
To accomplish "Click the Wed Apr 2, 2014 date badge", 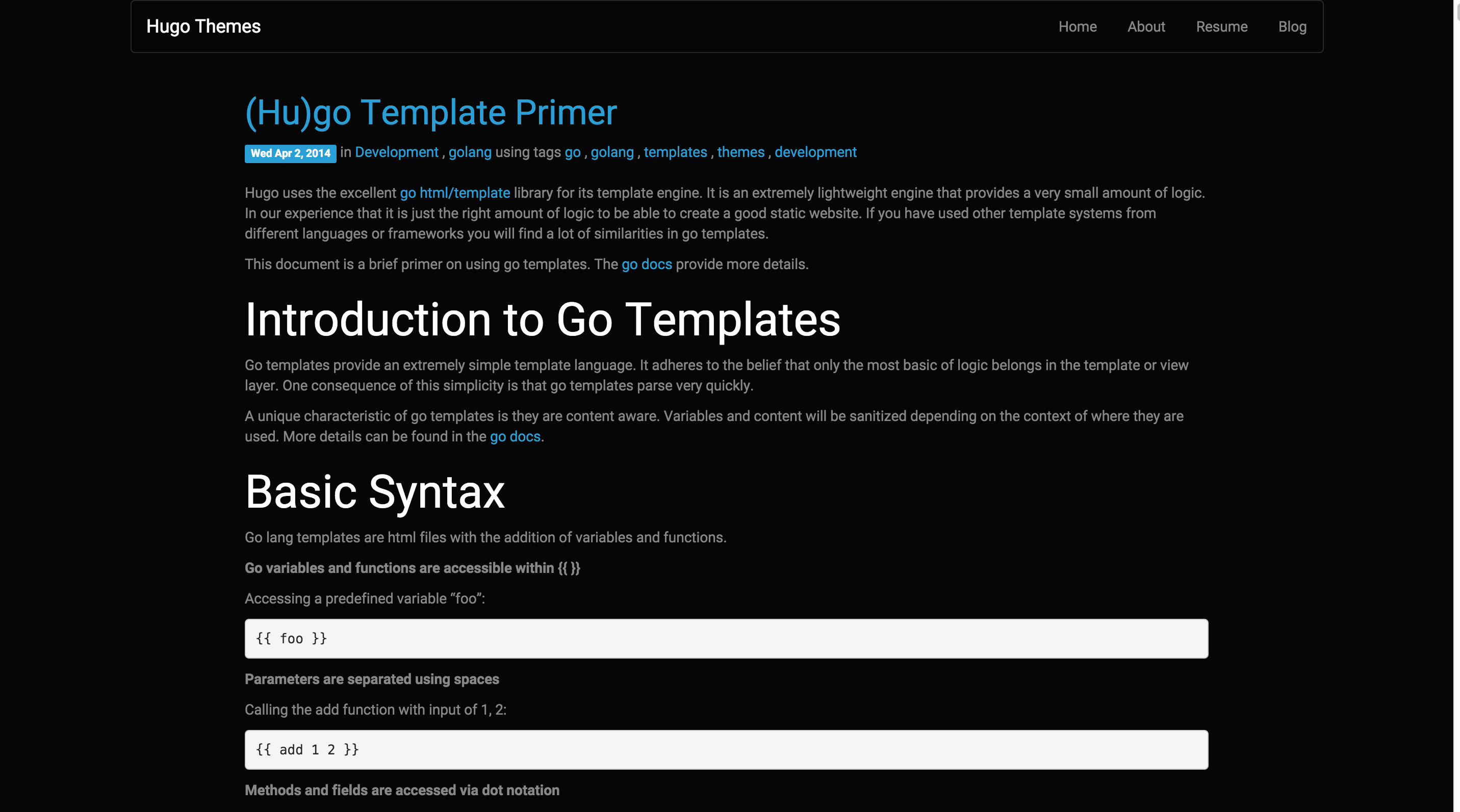I will tap(290, 153).
